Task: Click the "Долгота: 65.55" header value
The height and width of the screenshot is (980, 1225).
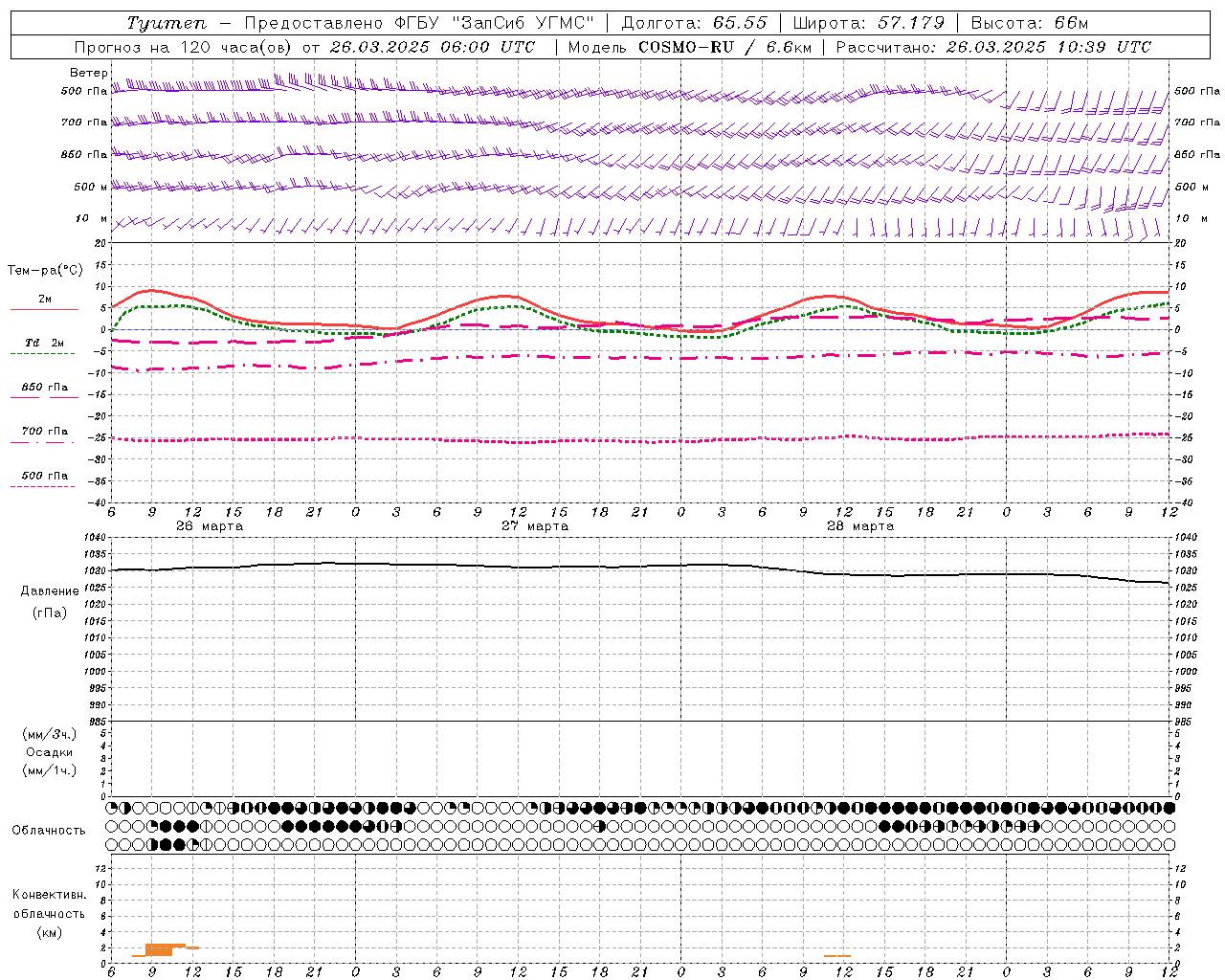Action: (694, 23)
